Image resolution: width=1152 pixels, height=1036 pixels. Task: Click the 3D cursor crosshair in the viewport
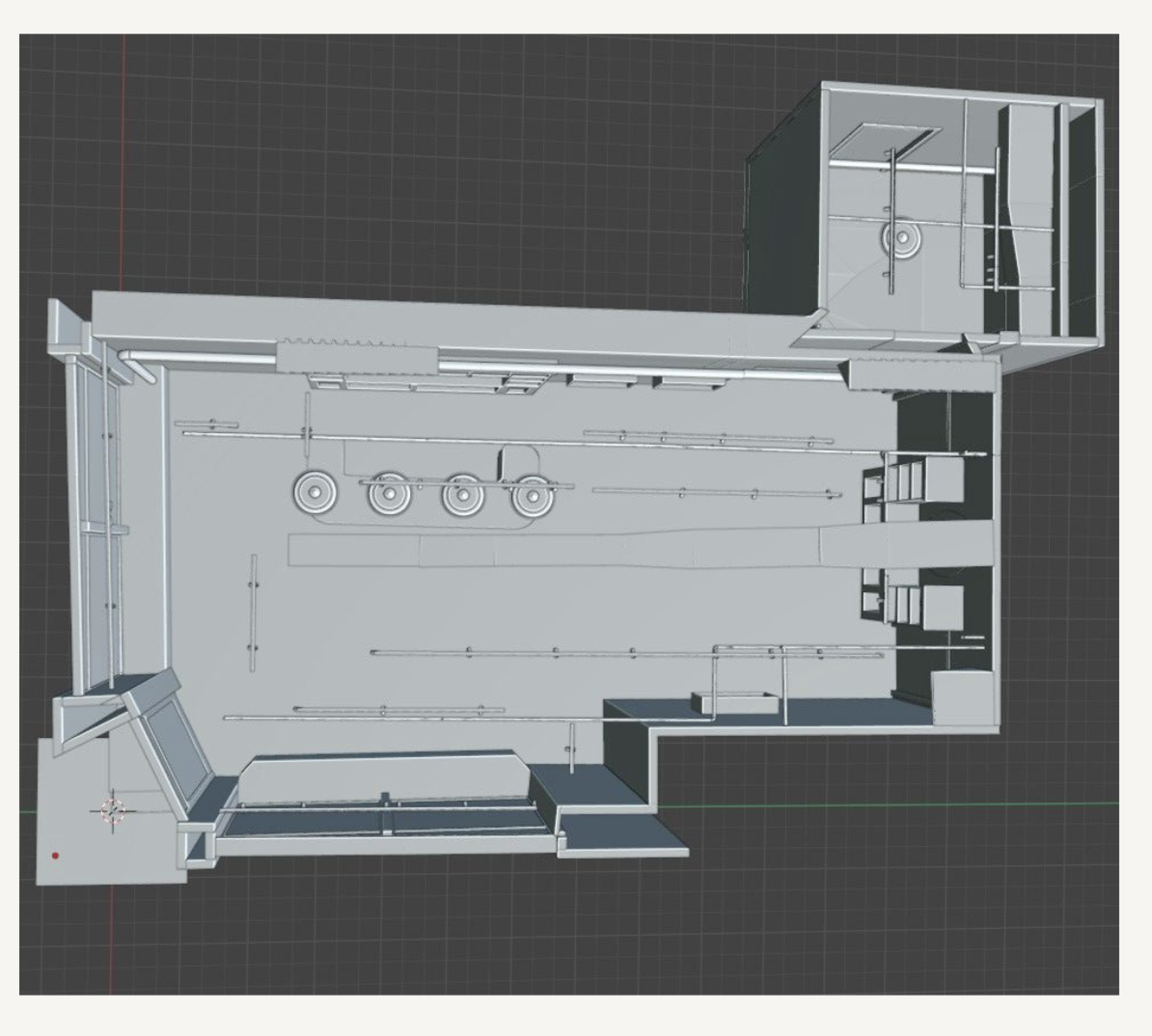[x=113, y=811]
